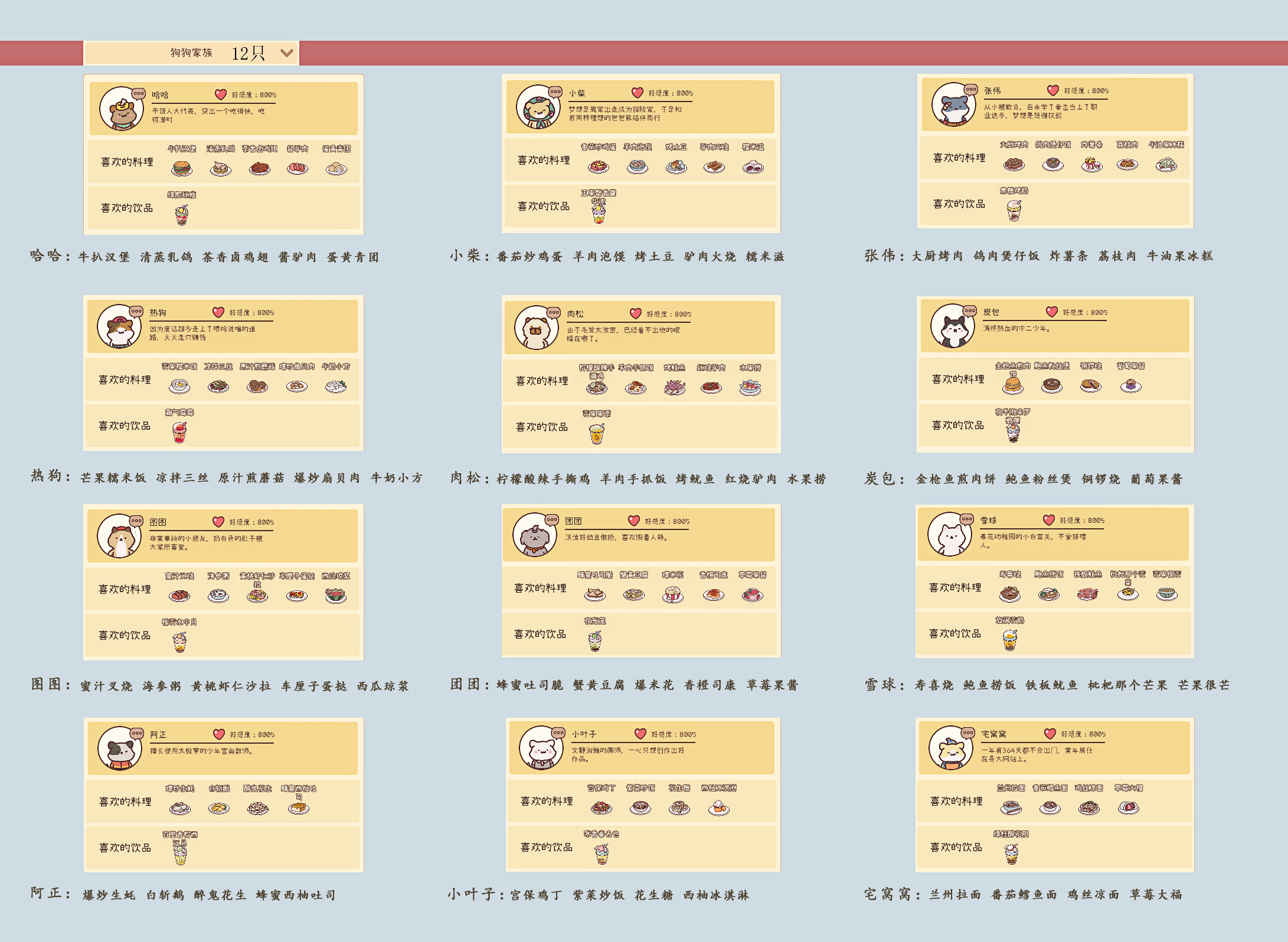
Task: Select the 番茄炒鸡蛋 dish icon in 小柴's card
Action: (x=598, y=166)
